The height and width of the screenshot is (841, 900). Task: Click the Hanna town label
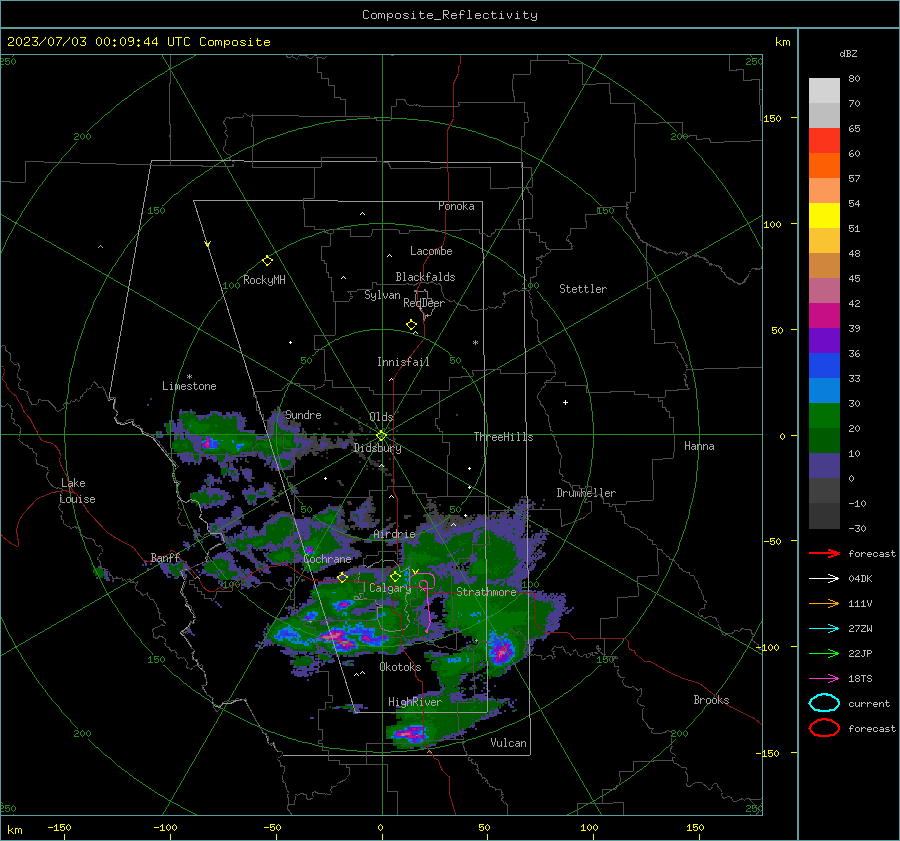tap(699, 446)
